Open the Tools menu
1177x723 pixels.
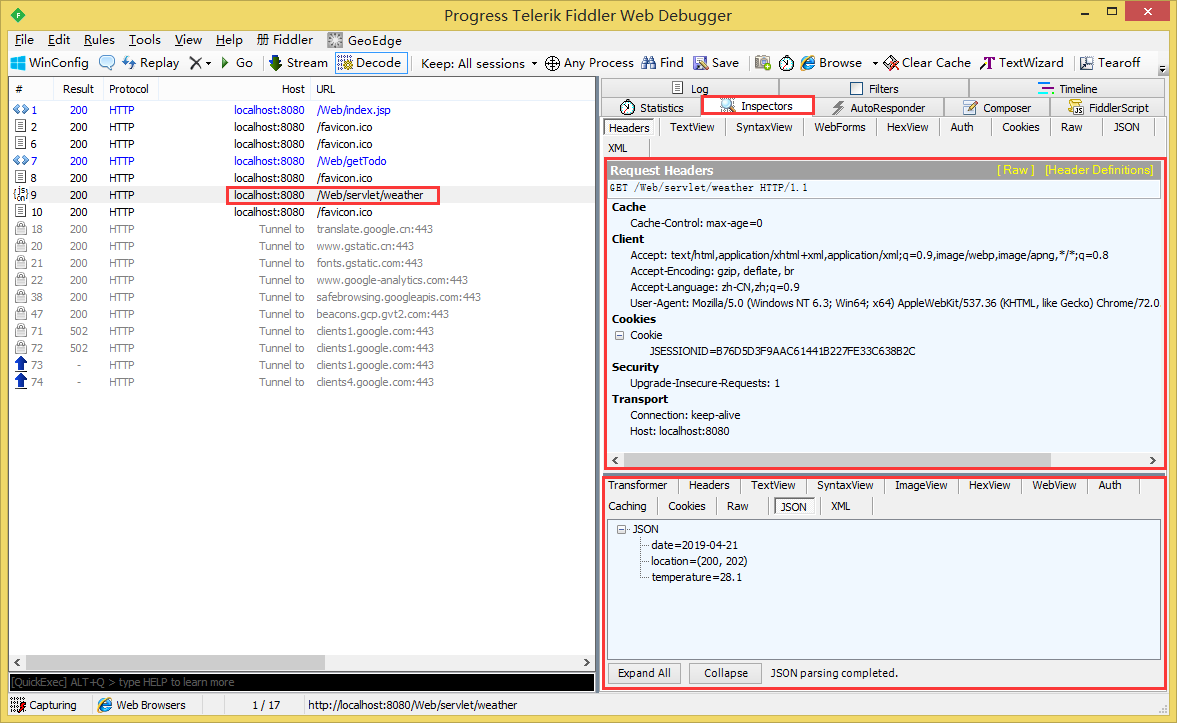pos(145,40)
